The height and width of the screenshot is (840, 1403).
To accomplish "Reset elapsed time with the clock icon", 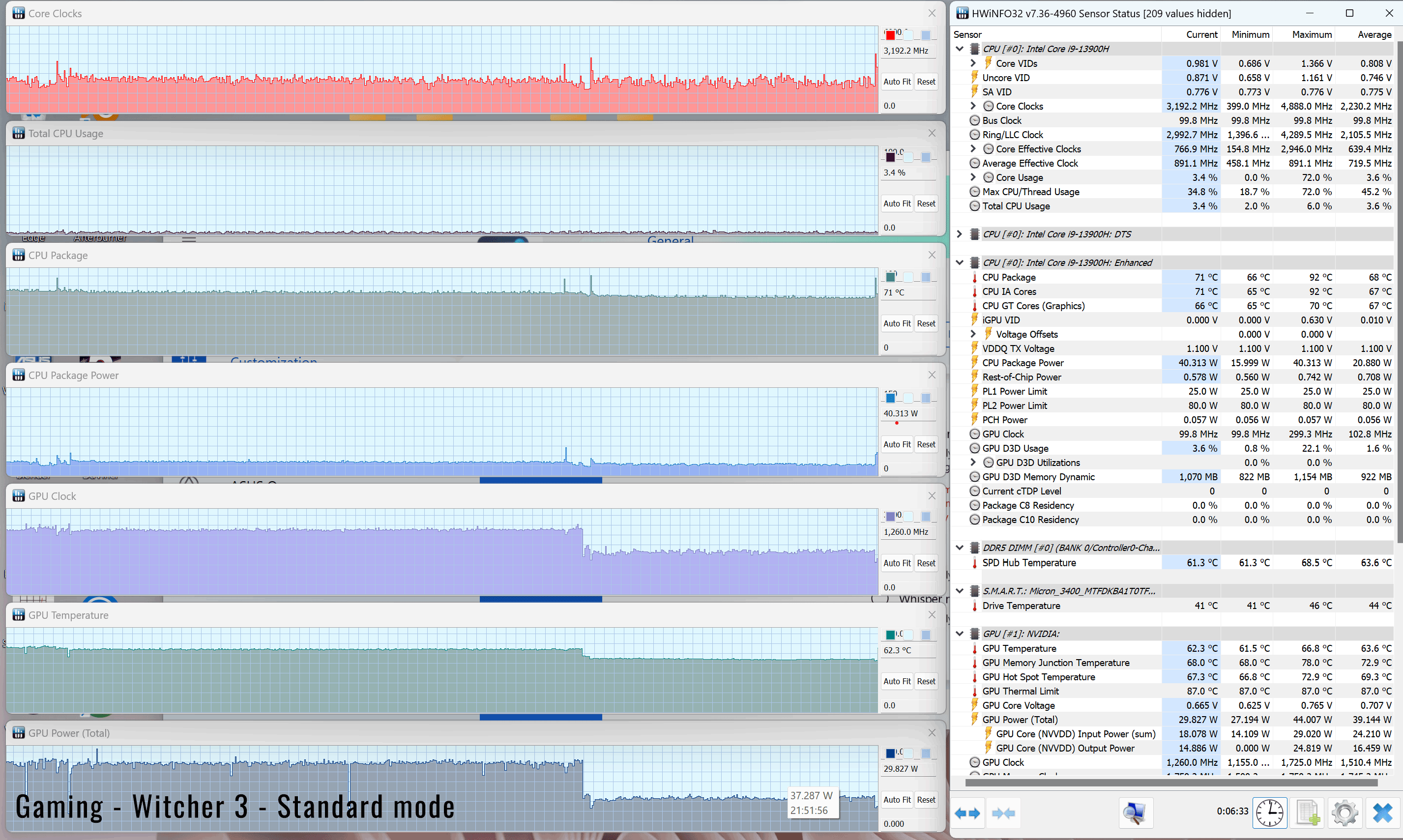I will 1269,813.
